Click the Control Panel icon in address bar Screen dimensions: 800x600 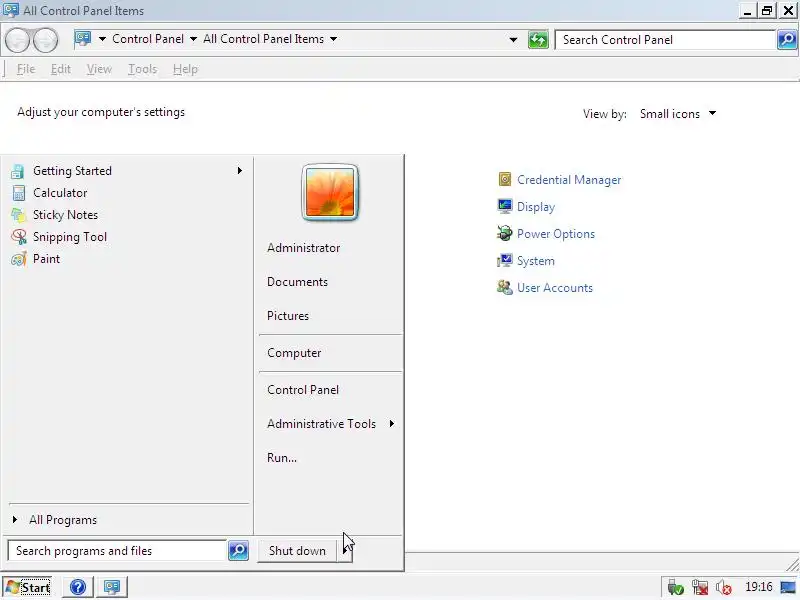click(x=83, y=39)
